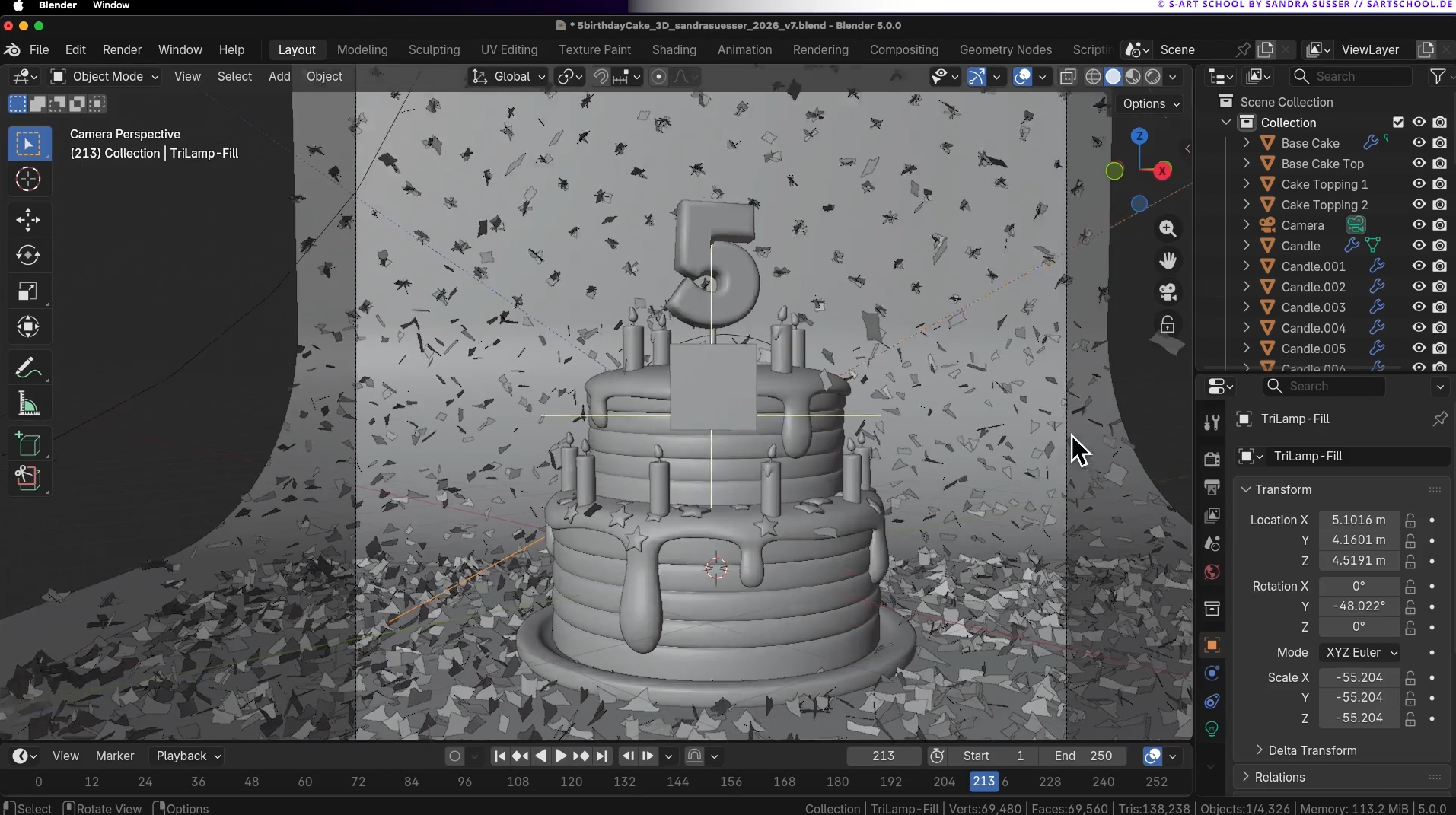Image resolution: width=1456 pixels, height=815 pixels.
Task: Select the Rotate tool
Action: (28, 256)
